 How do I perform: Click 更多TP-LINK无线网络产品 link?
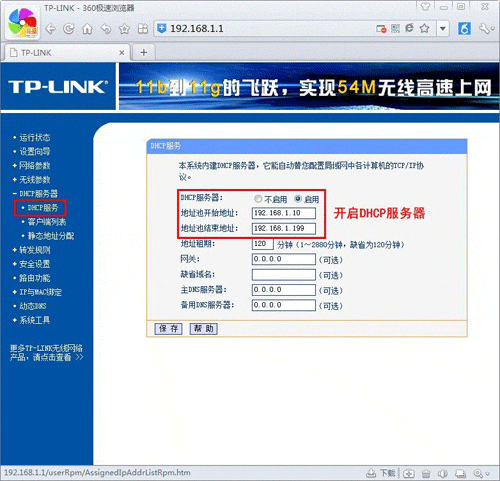tap(47, 353)
